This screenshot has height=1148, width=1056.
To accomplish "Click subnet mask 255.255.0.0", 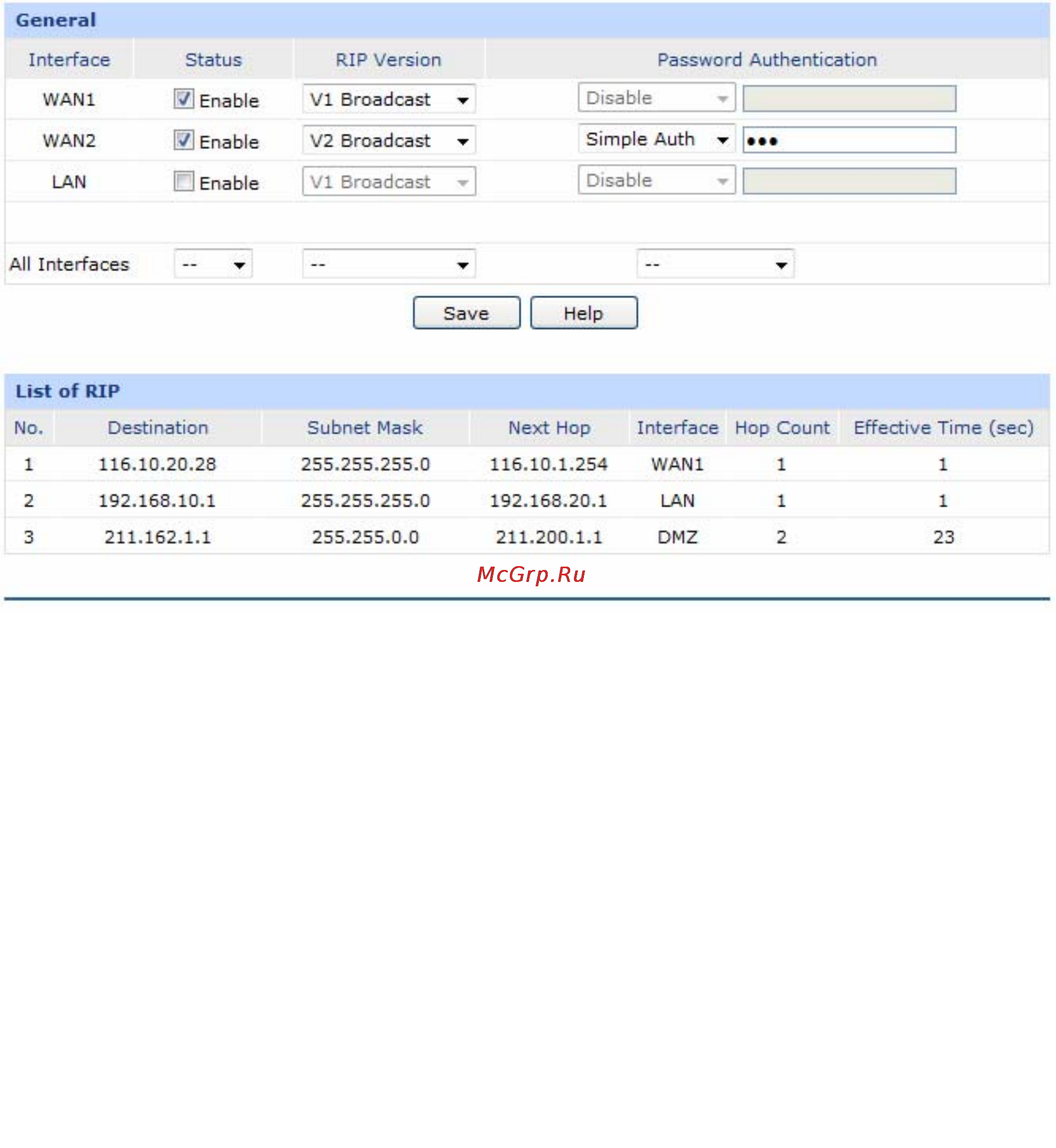I will (366, 538).
